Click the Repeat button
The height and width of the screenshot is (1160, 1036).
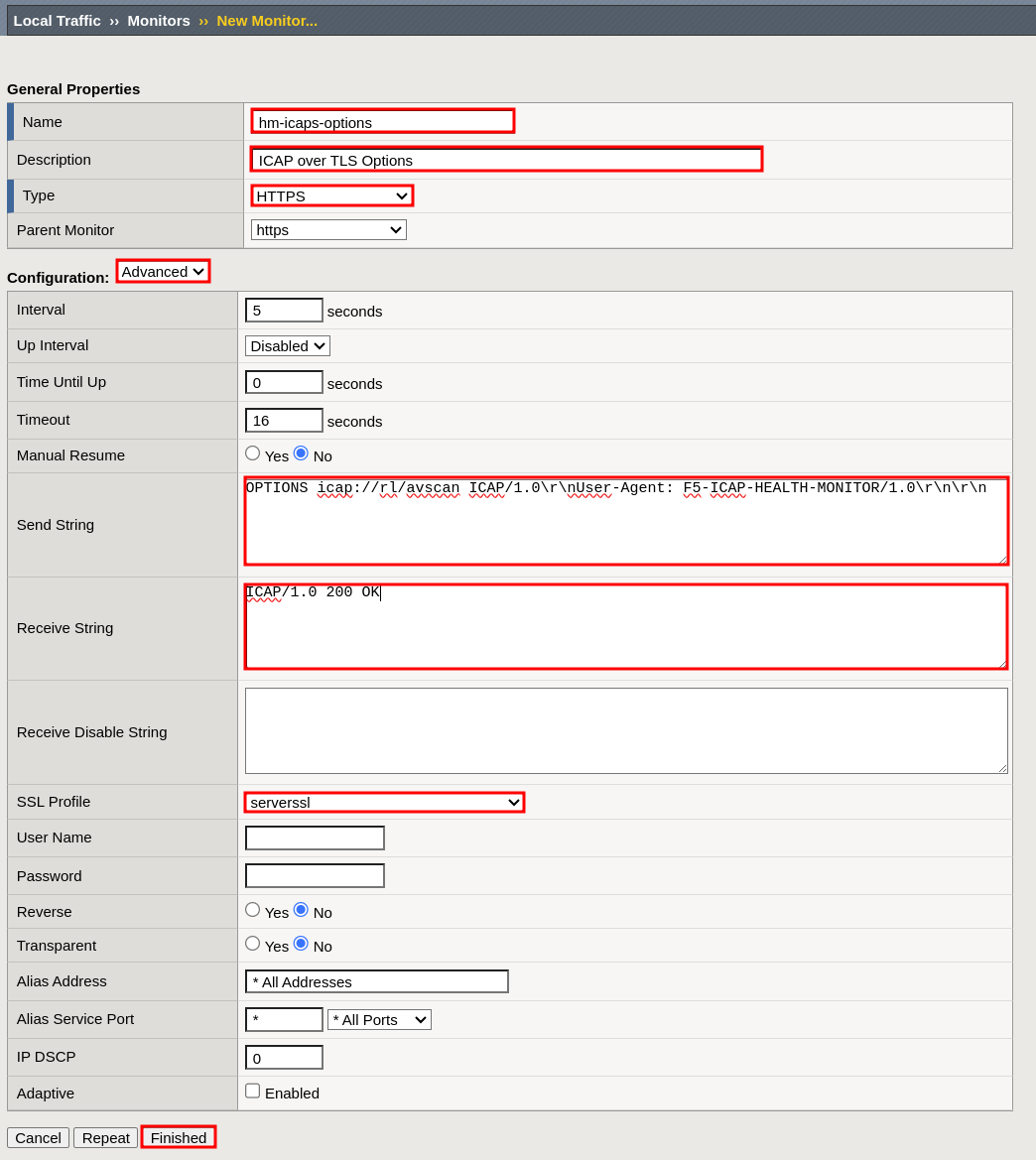(x=105, y=1137)
